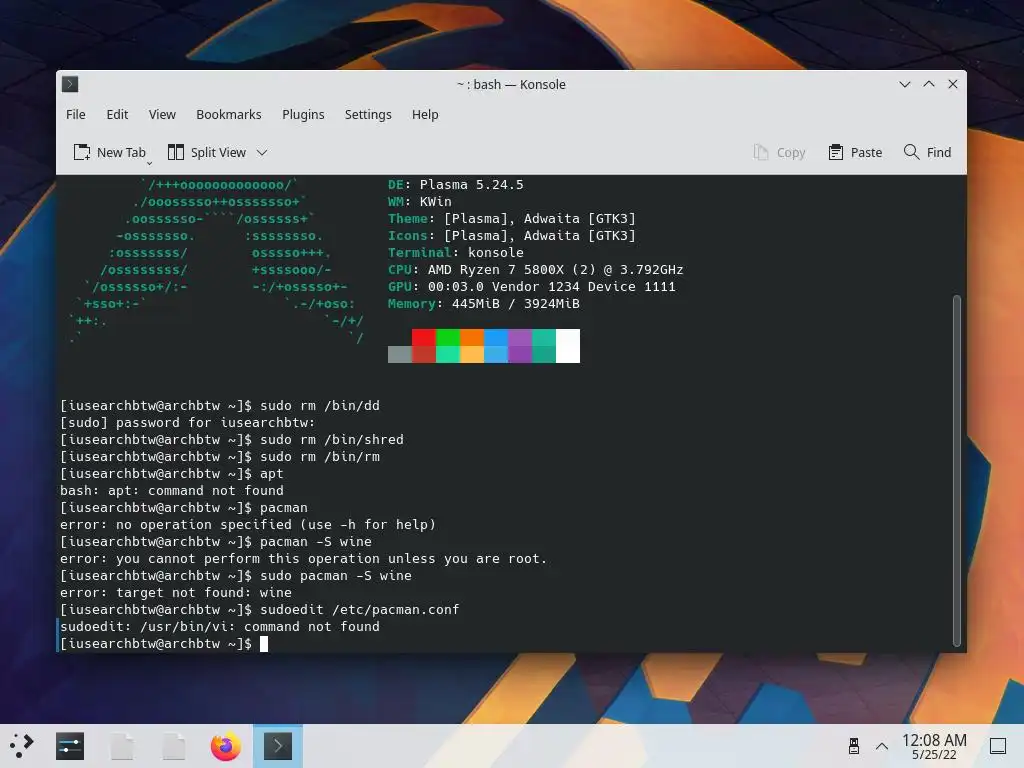Click the New Tab button
Image resolution: width=1024 pixels, height=768 pixels.
pos(109,152)
